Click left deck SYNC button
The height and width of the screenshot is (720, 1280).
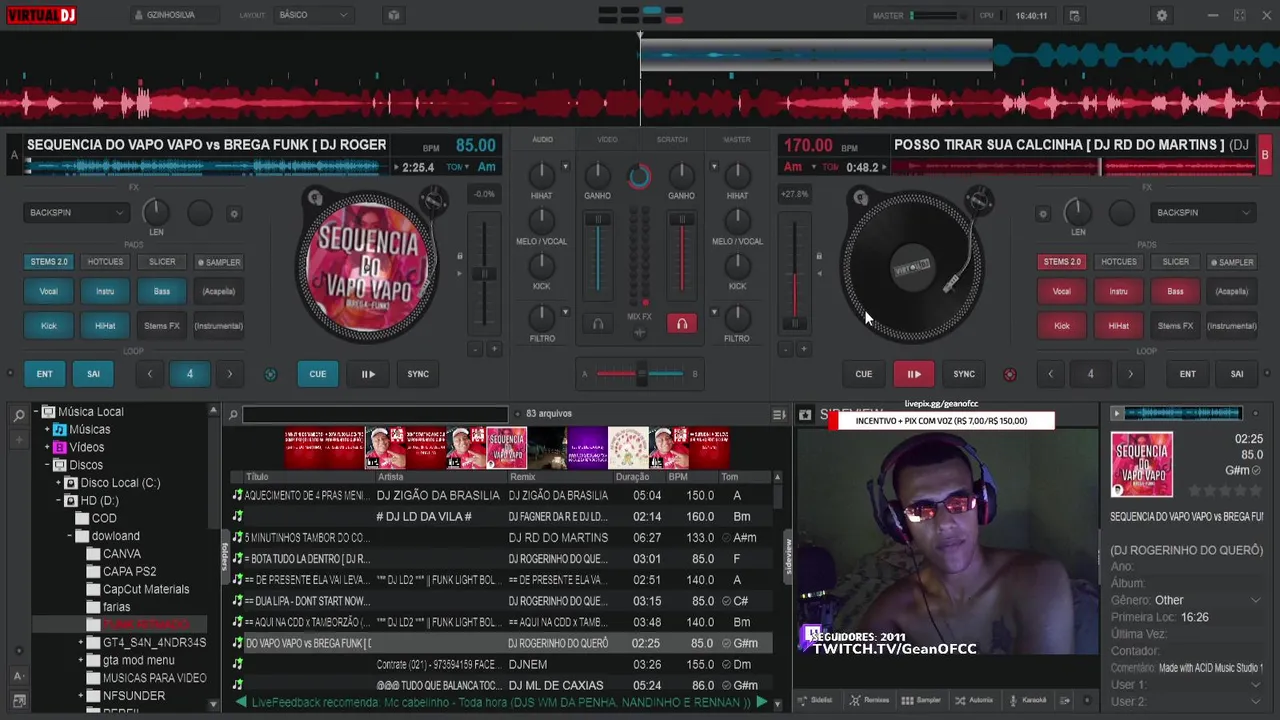tap(418, 374)
